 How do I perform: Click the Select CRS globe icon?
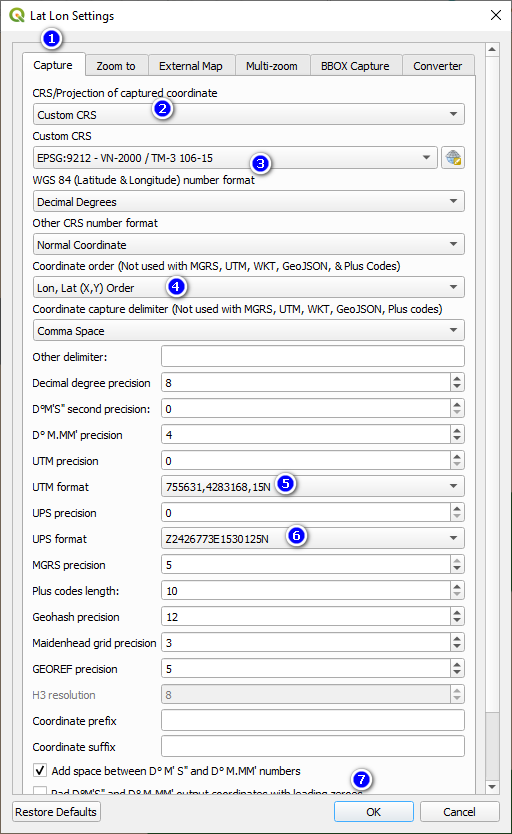point(452,157)
